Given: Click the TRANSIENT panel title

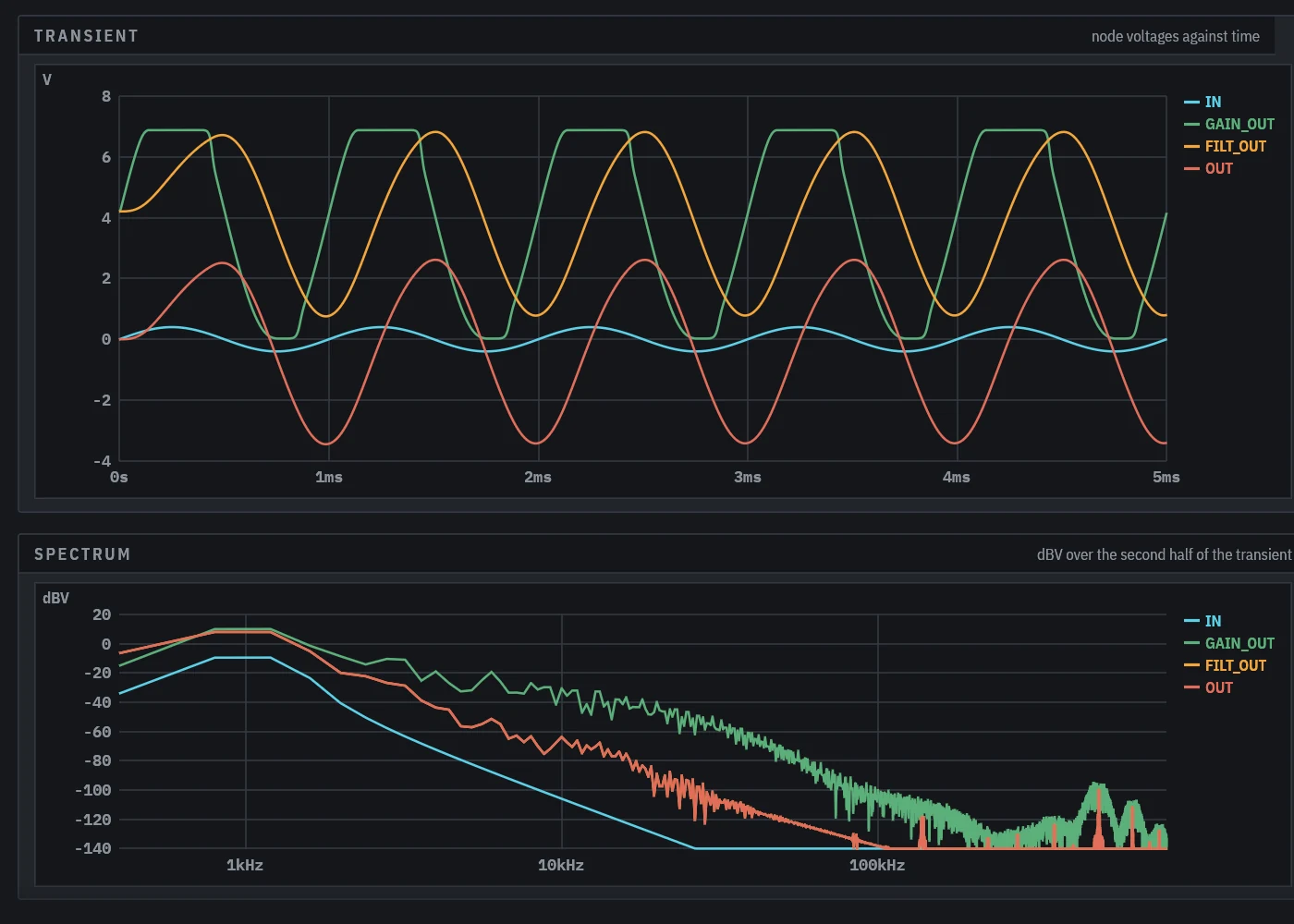Looking at the screenshot, I should click(86, 36).
